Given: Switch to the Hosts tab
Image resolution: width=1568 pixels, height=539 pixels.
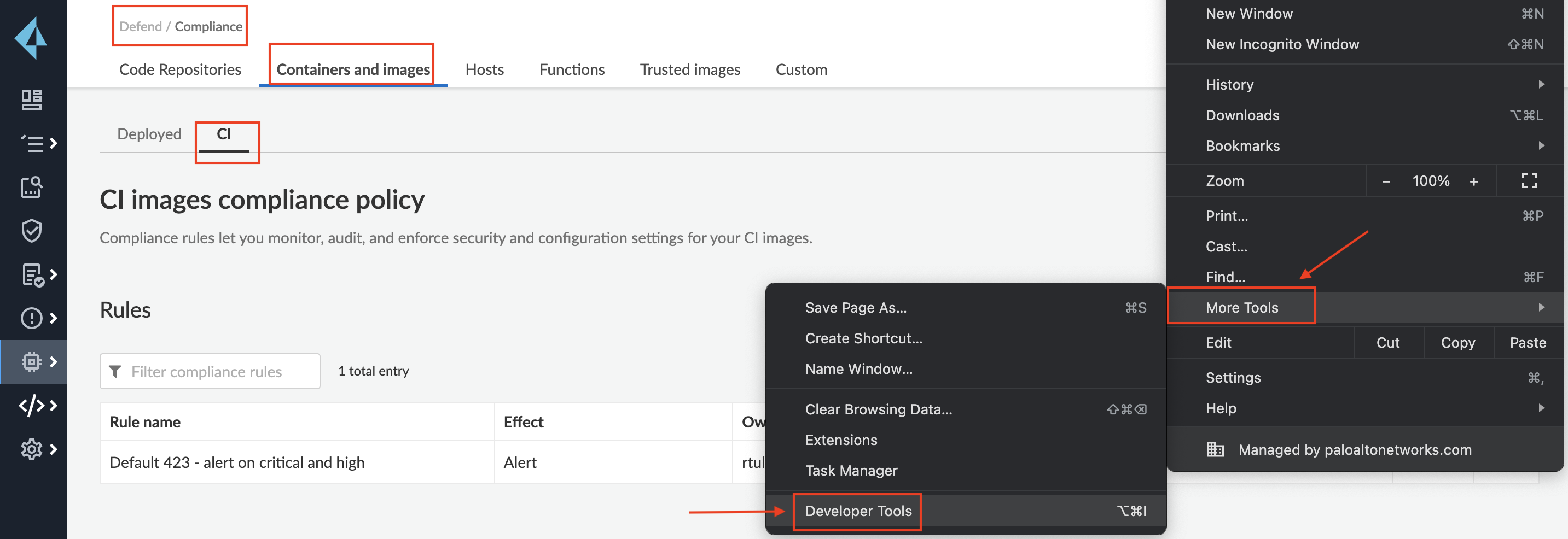Looking at the screenshot, I should 484,69.
